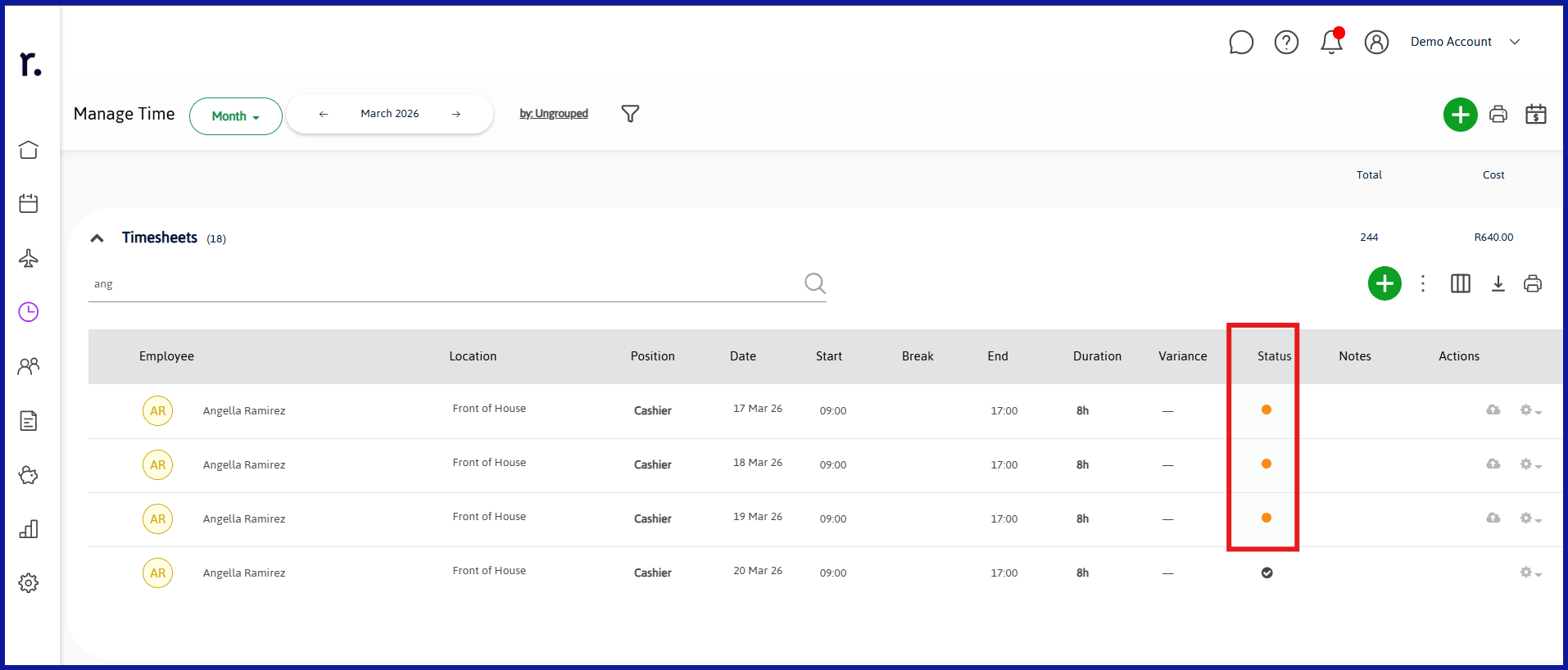Viewport: 1568px width, 670px height.
Task: Open the help question mark icon
Action: coord(1286,42)
